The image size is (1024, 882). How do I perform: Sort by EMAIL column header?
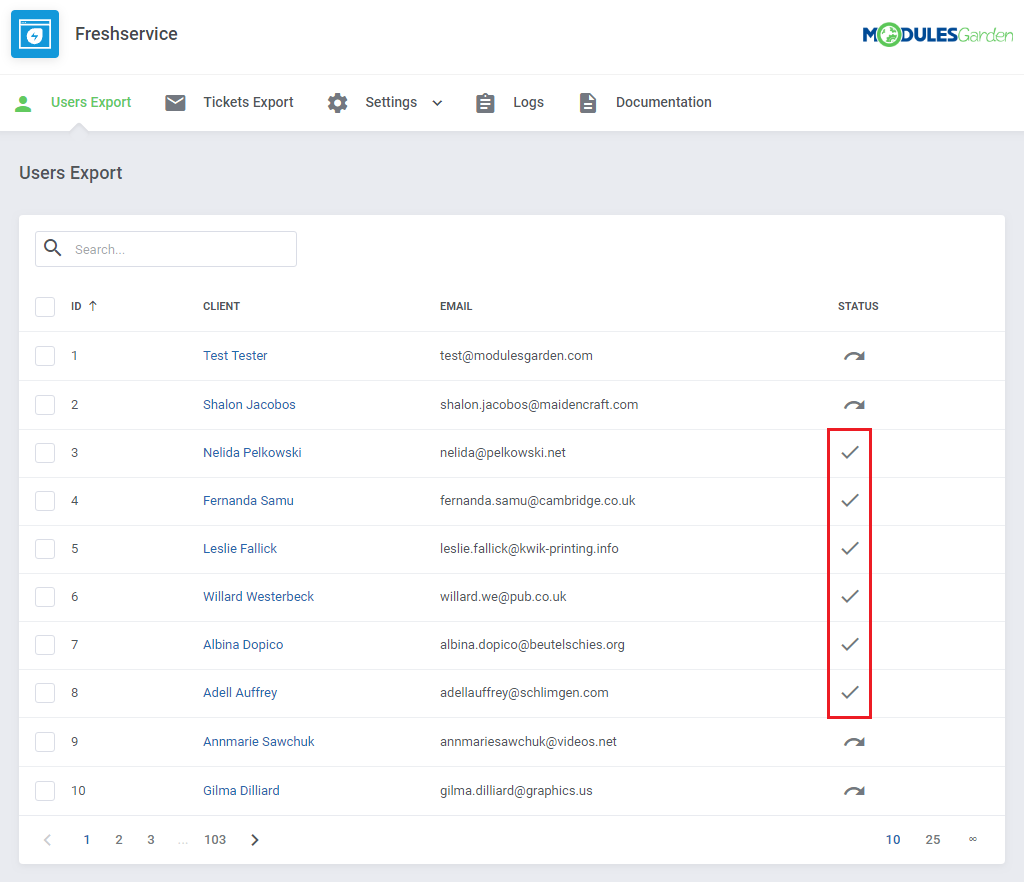tap(456, 306)
